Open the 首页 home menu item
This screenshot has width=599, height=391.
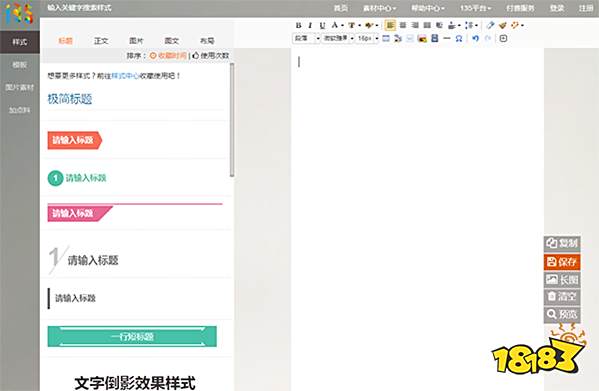coord(341,8)
